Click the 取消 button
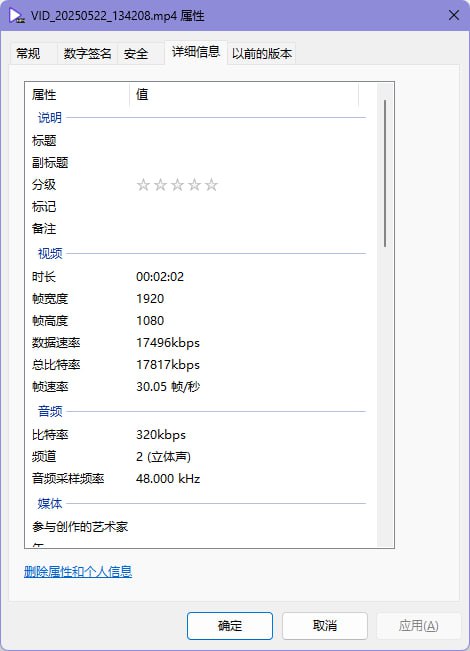Screen dimensions: 470x651 pos(325,625)
